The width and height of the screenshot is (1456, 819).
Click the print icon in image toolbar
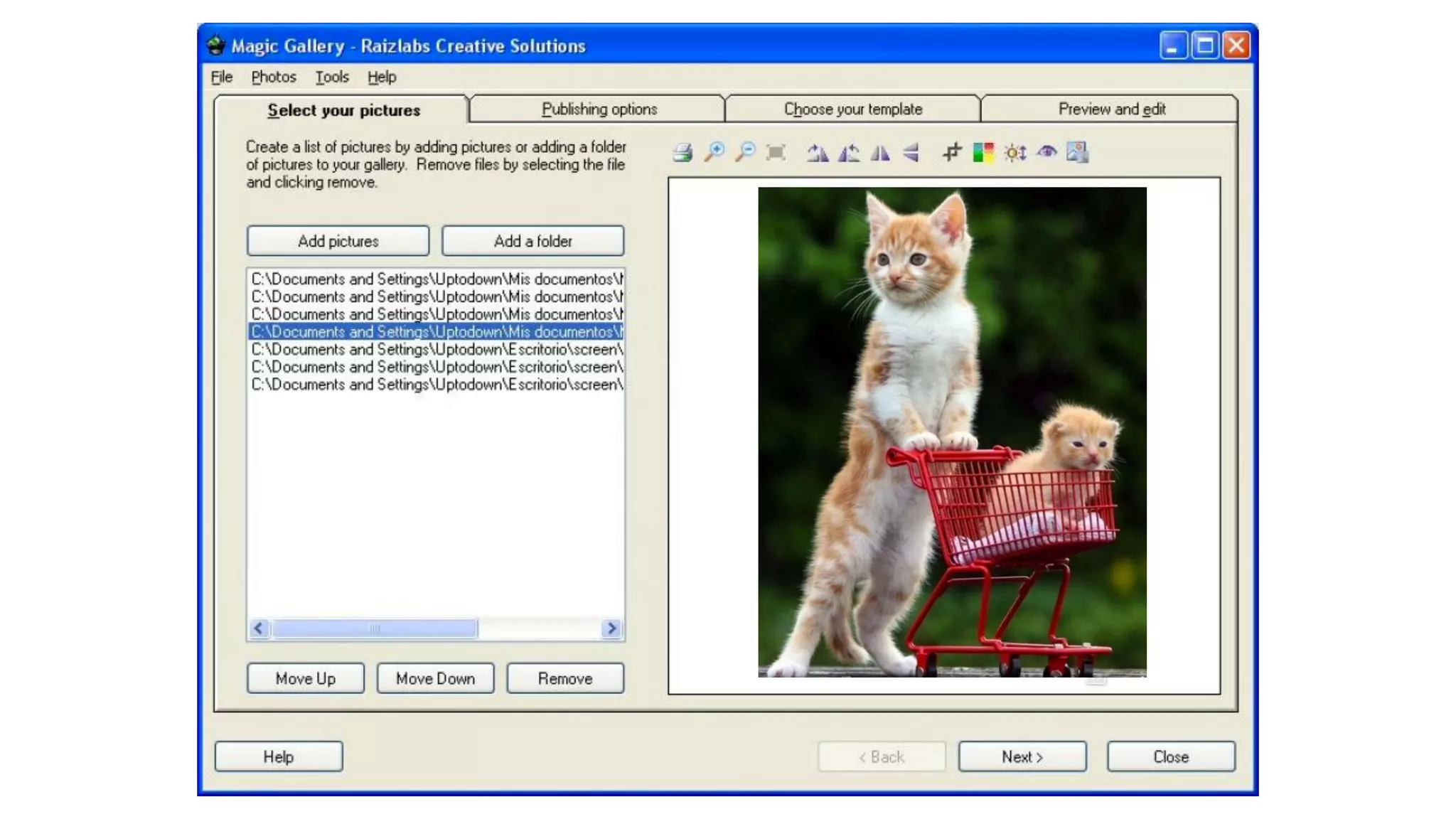[x=682, y=152]
